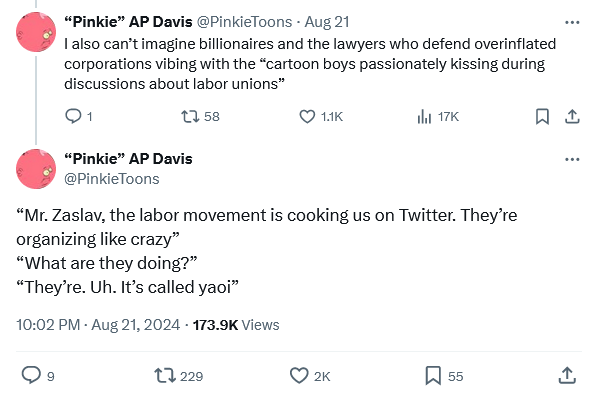
Task: Open PinkieToons avatar on the main tweet
Action: (36, 169)
